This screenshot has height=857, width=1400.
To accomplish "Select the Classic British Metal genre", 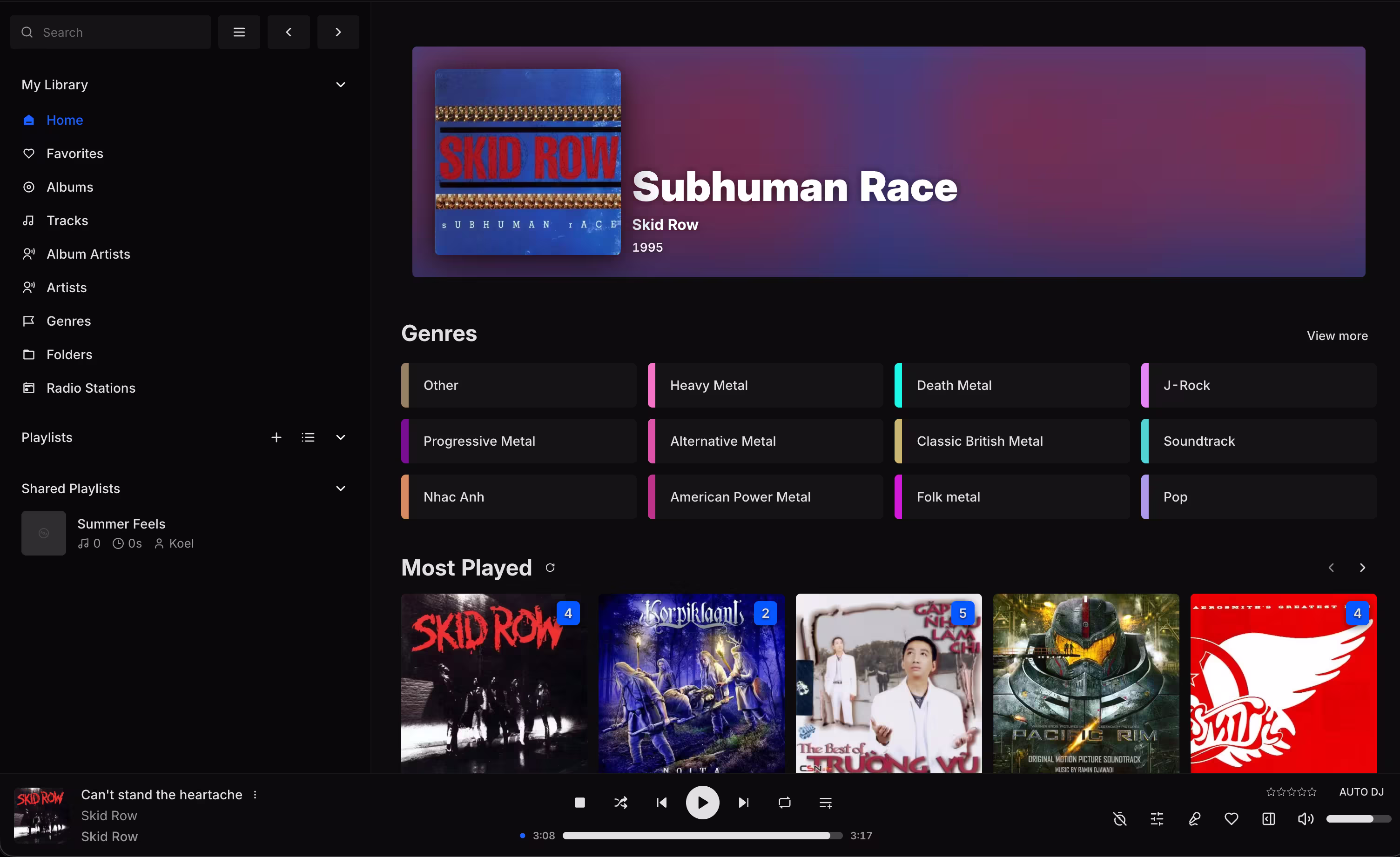I will [1011, 441].
